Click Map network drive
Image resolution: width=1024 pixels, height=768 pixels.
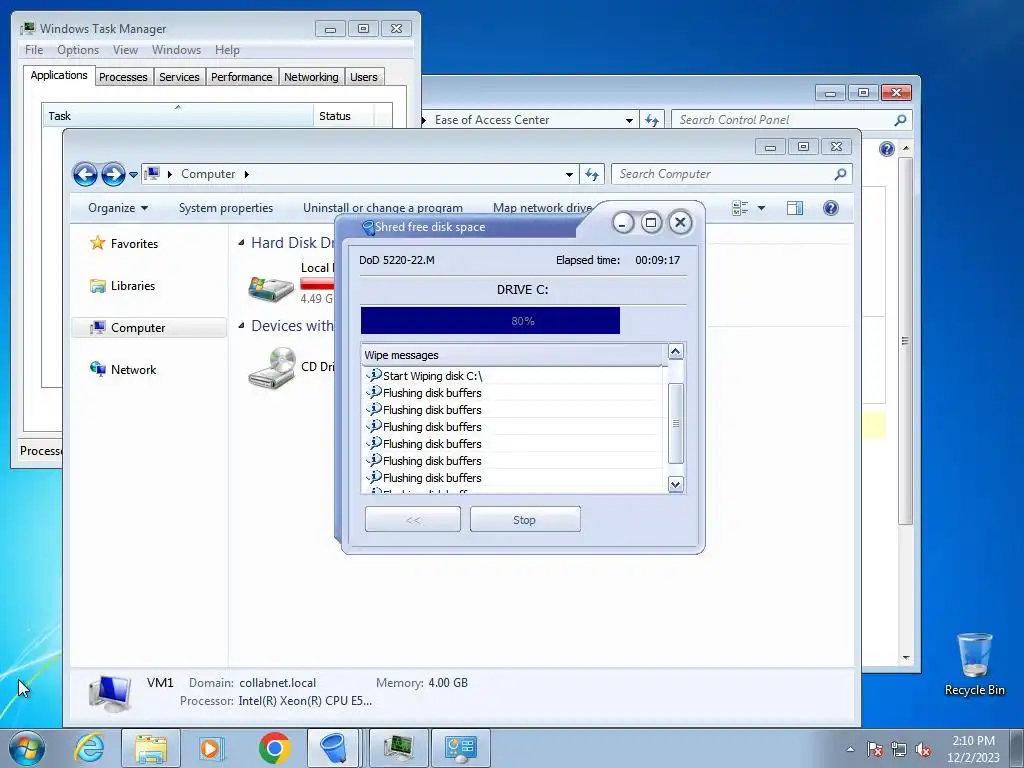(x=542, y=208)
